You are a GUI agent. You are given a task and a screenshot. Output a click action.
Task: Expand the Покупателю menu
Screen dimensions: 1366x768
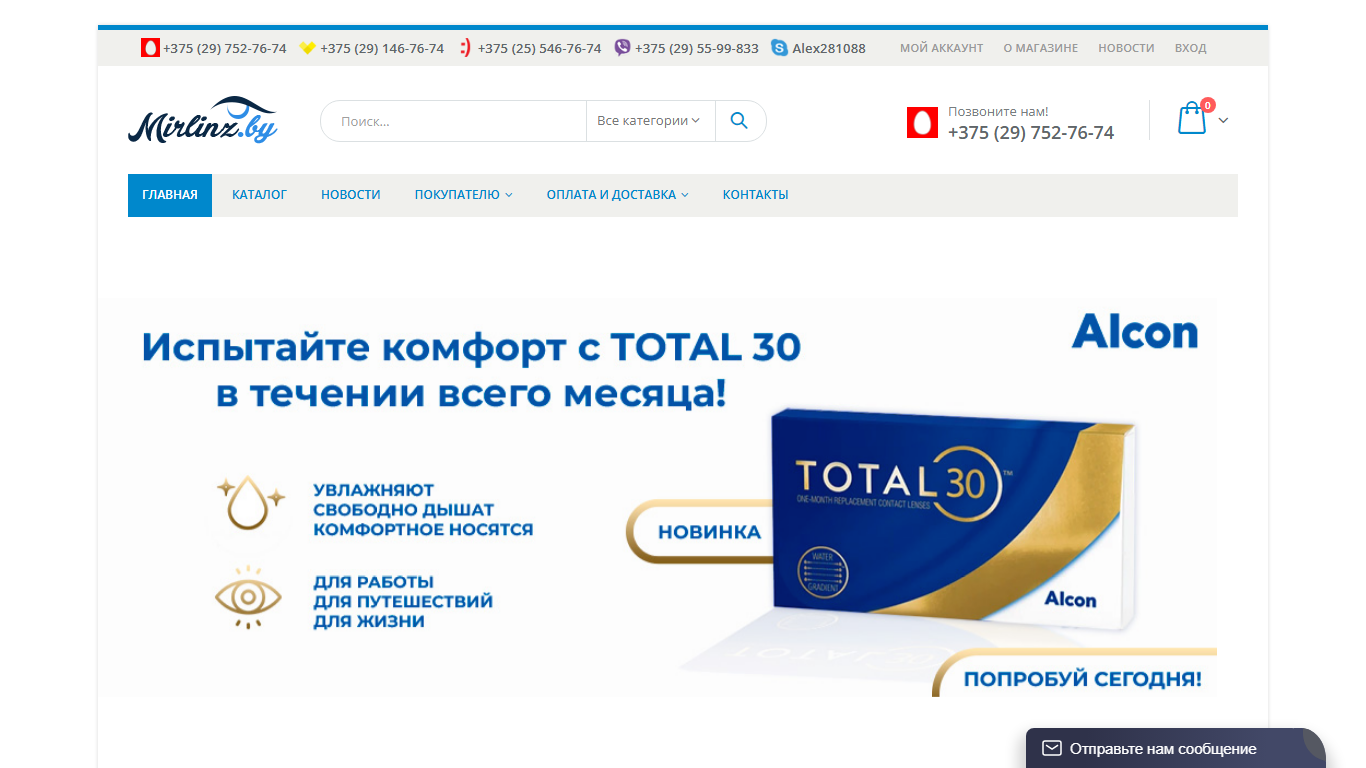(463, 195)
